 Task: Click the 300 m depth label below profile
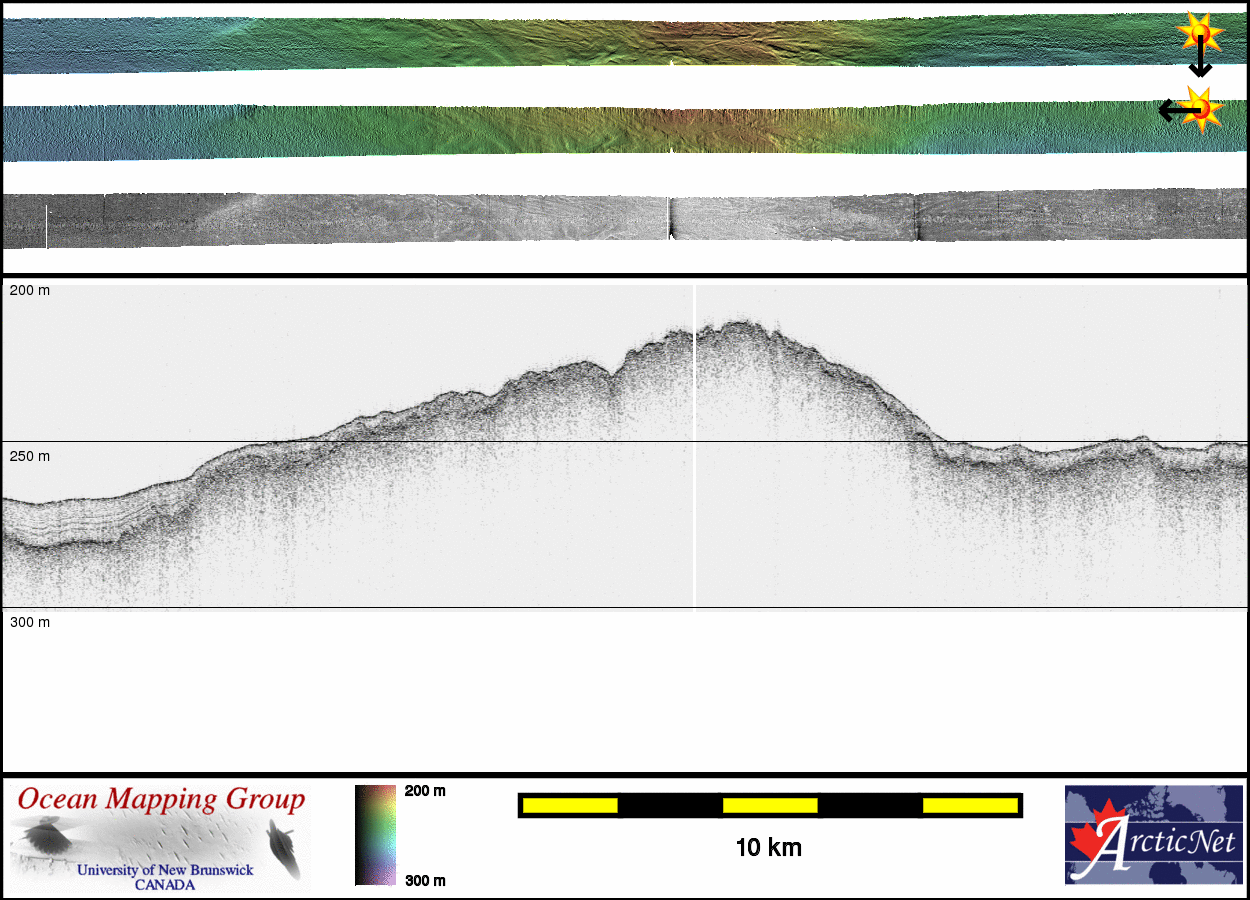tap(29, 622)
